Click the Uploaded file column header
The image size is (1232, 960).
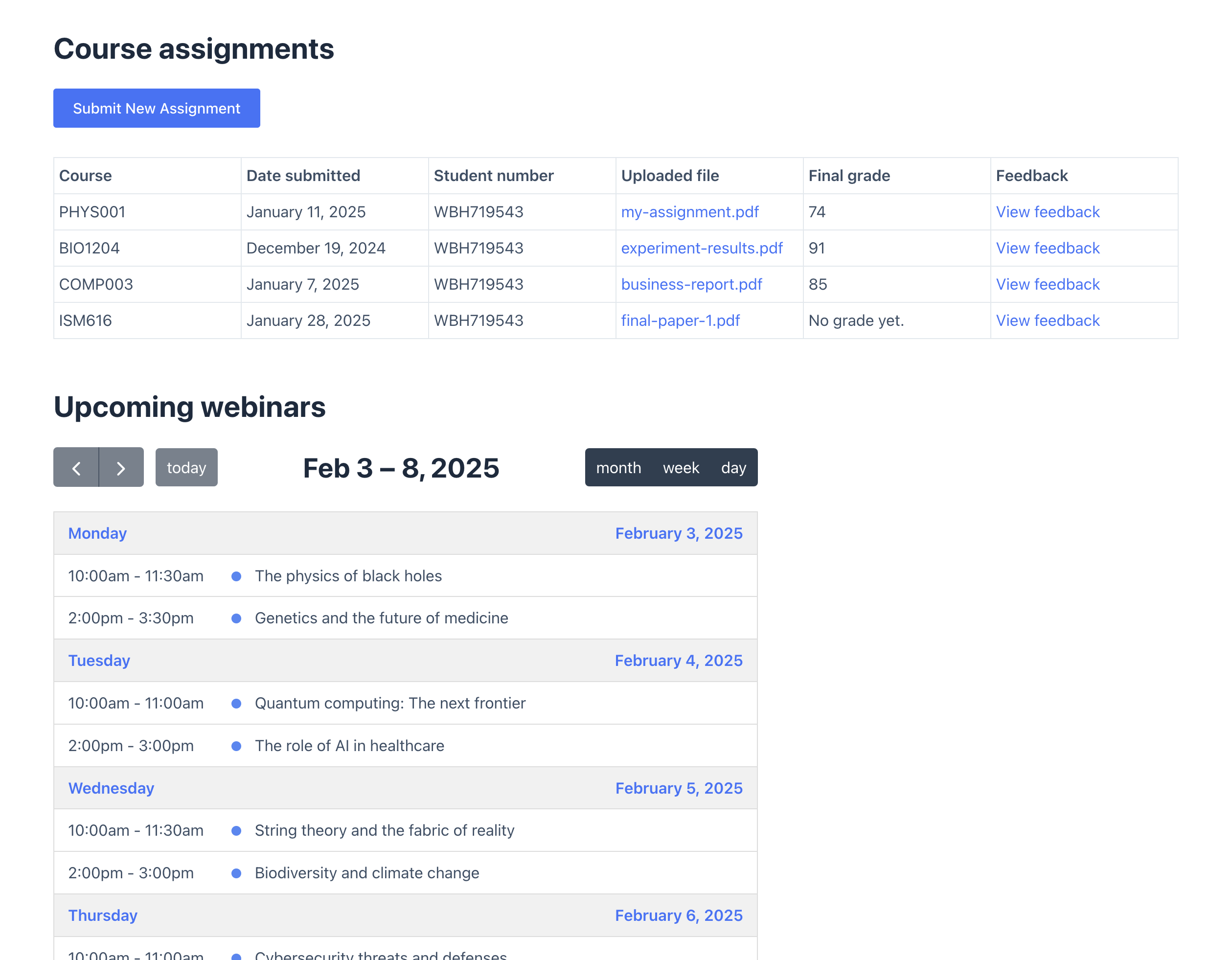pos(709,176)
